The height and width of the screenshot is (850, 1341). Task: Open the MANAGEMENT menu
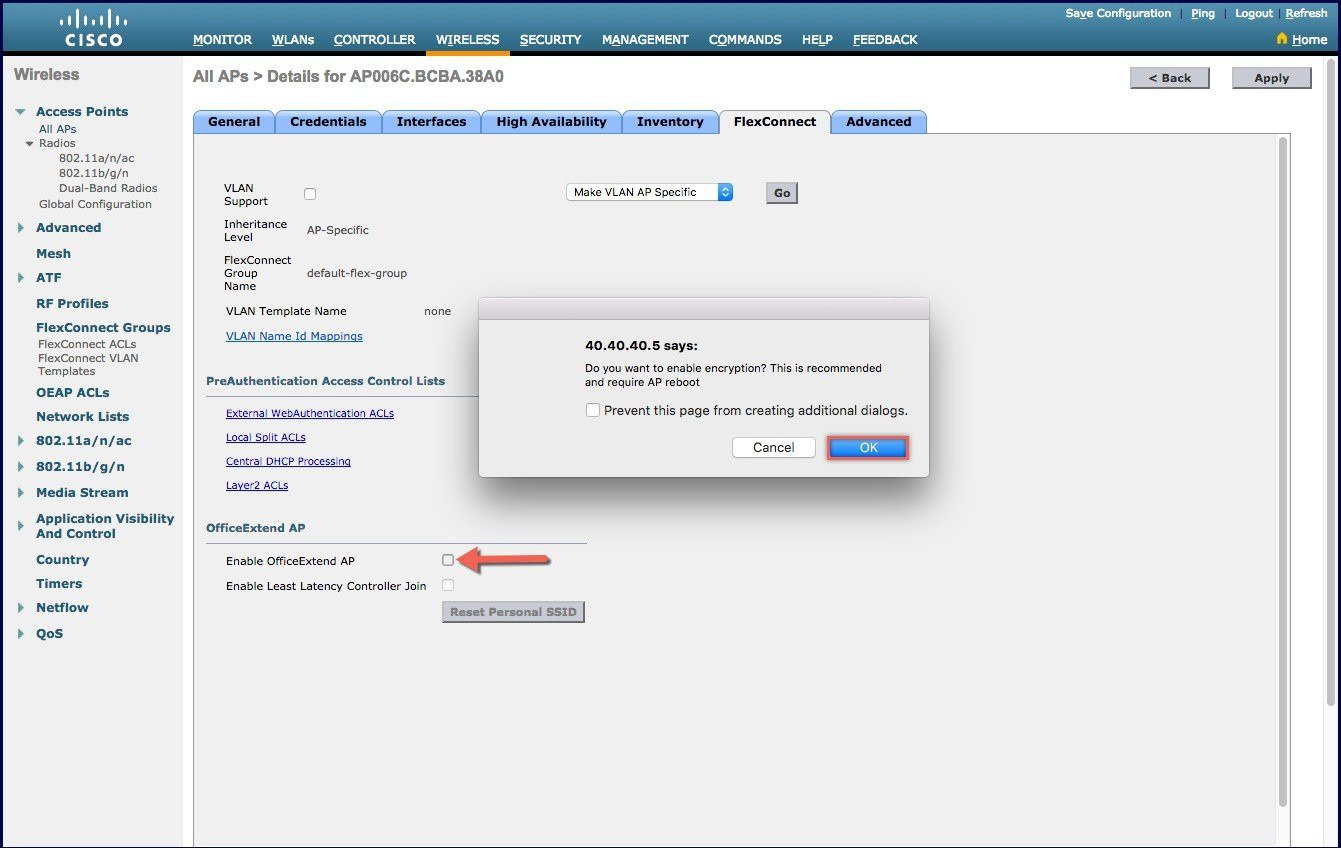pyautogui.click(x=645, y=40)
